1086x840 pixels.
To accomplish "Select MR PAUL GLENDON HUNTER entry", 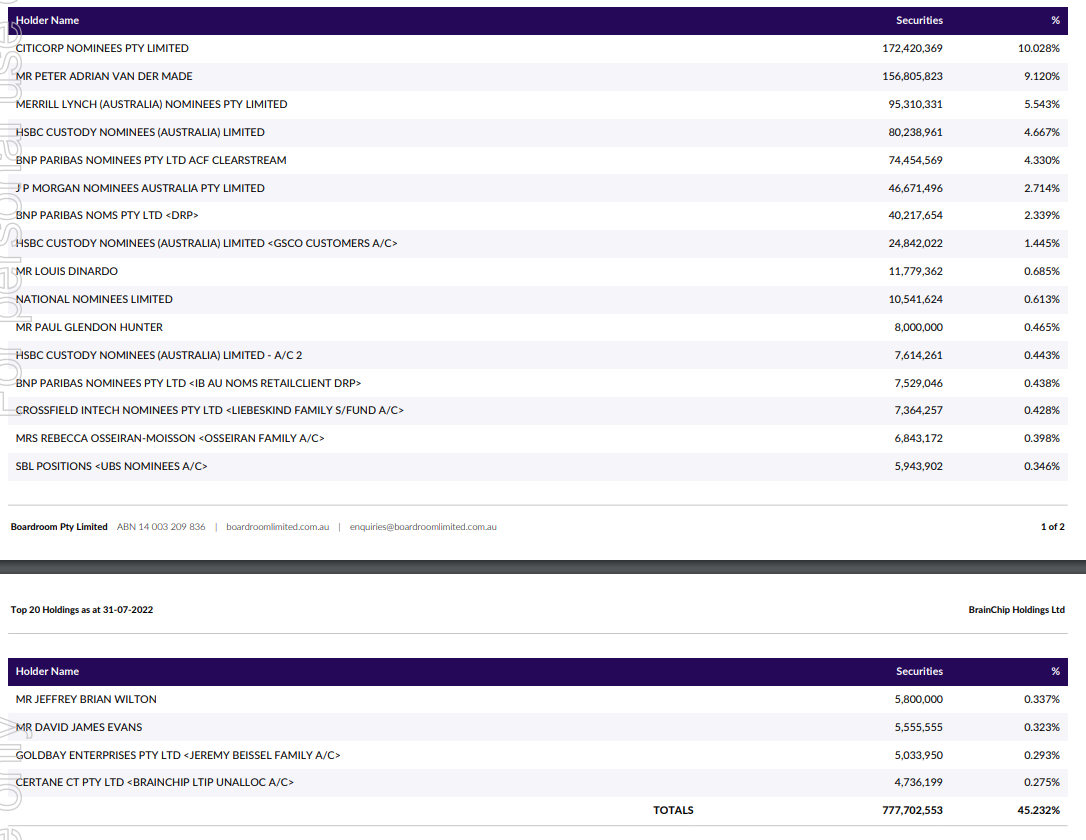I will pyautogui.click(x=89, y=327).
